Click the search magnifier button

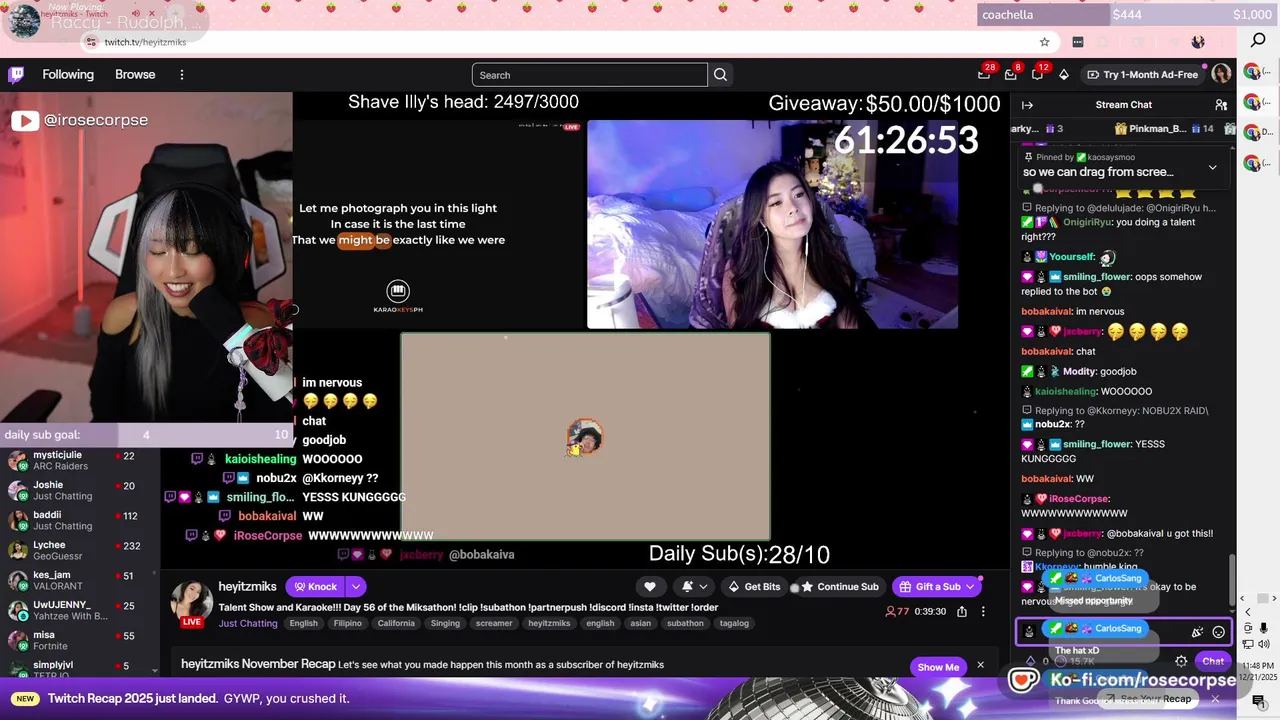[720, 75]
